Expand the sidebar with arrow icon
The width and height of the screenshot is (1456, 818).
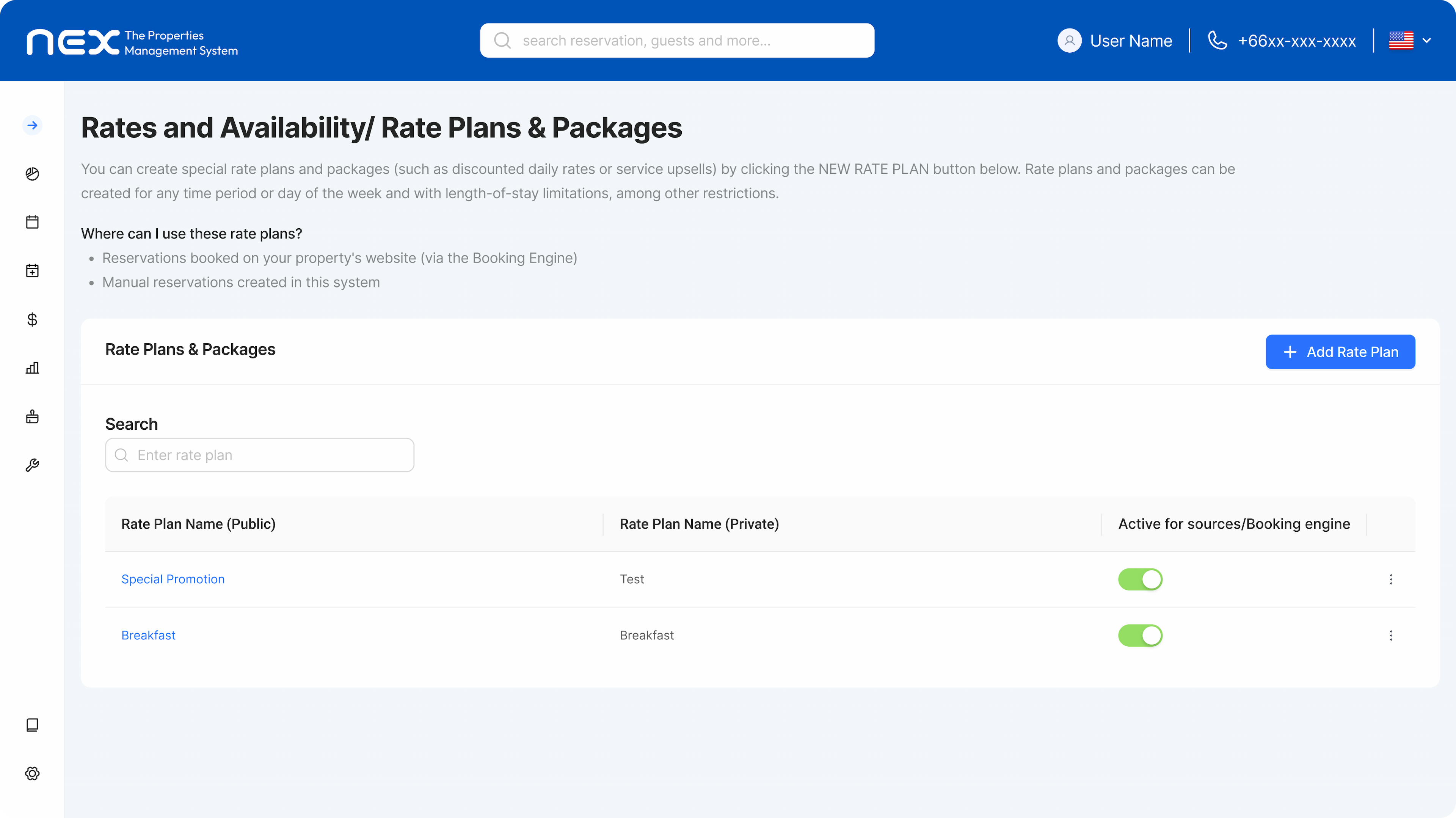[32, 126]
